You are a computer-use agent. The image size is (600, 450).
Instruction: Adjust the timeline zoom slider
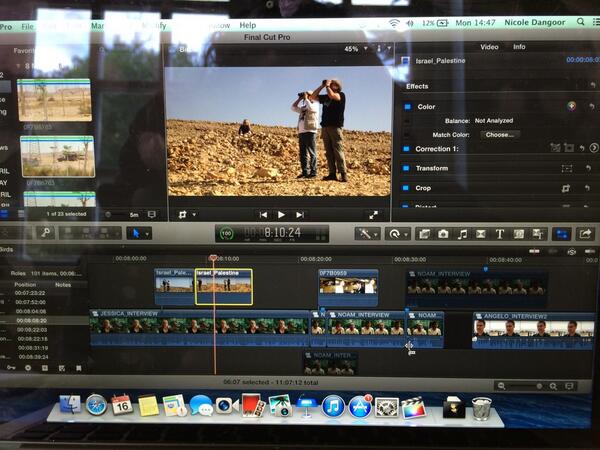tap(539, 386)
